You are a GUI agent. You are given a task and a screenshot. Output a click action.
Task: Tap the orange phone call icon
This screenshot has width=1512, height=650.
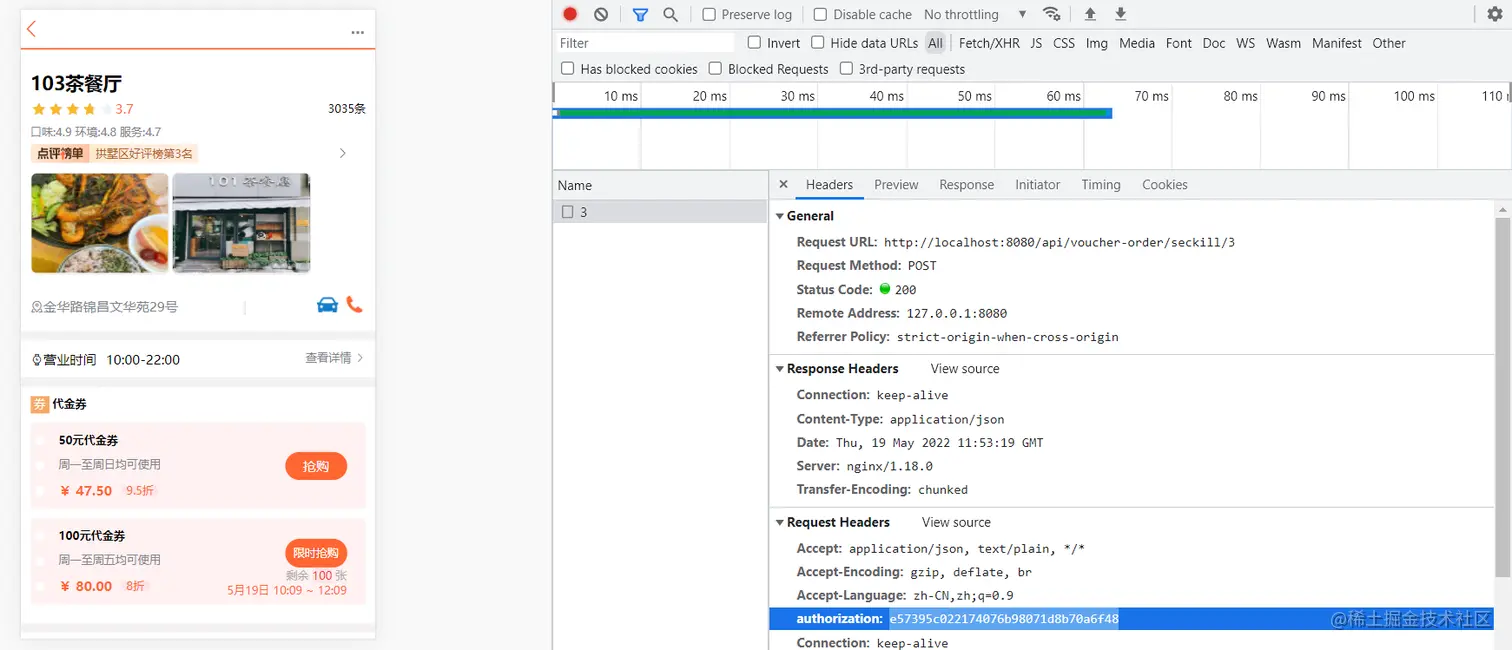[354, 304]
